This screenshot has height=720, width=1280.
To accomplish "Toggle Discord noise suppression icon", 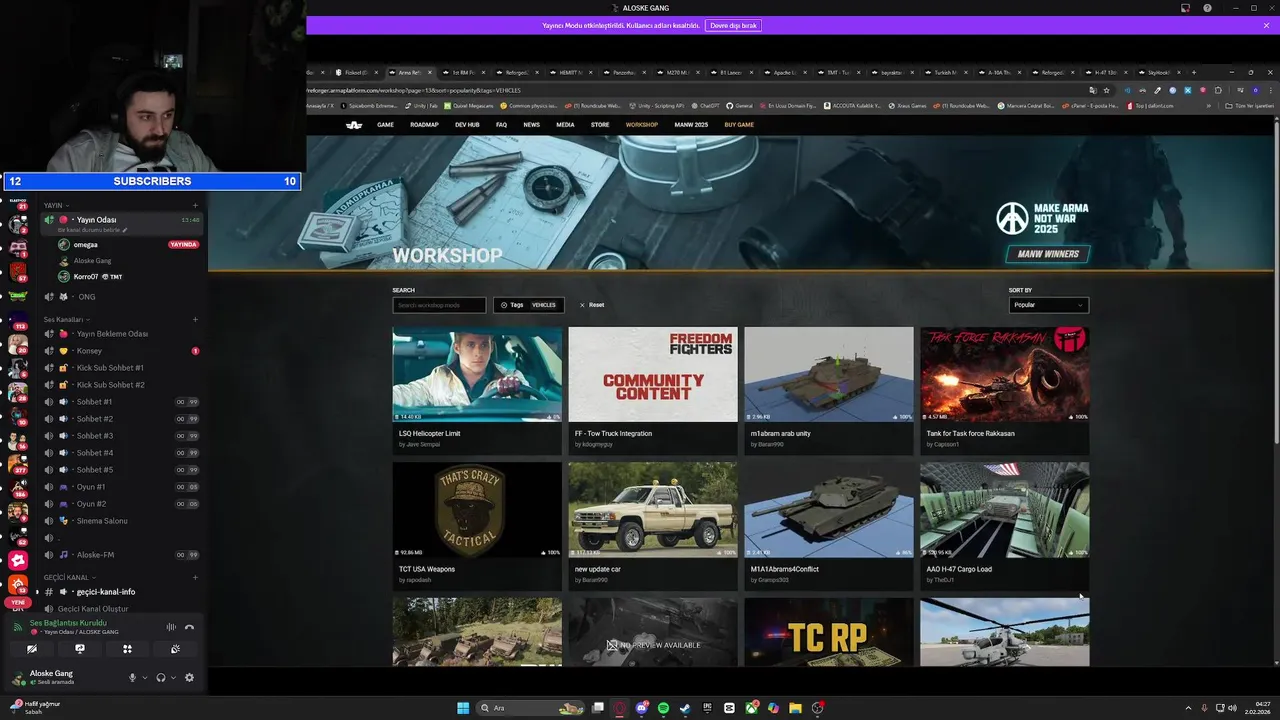I will point(171,627).
